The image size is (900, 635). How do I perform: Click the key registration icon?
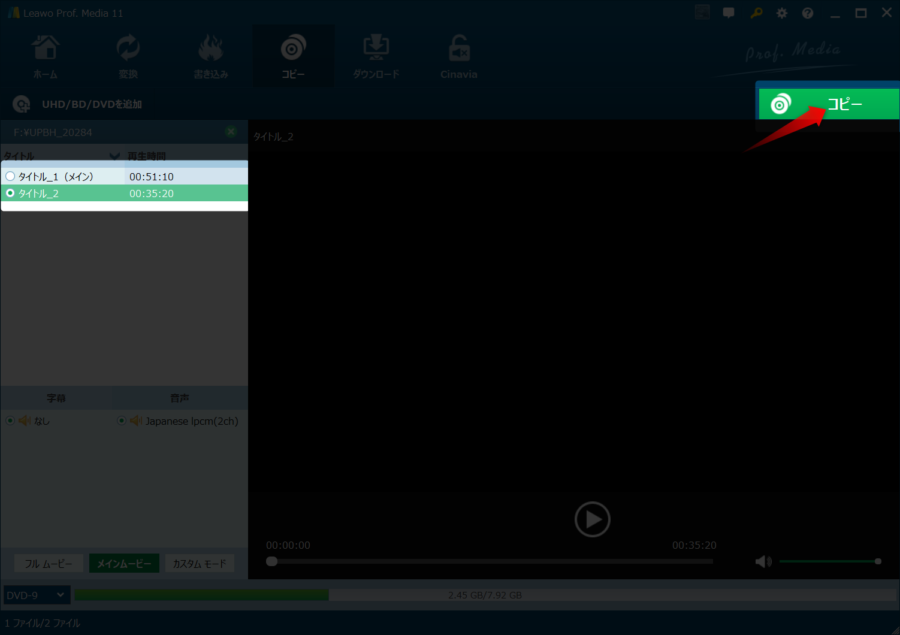(x=755, y=14)
